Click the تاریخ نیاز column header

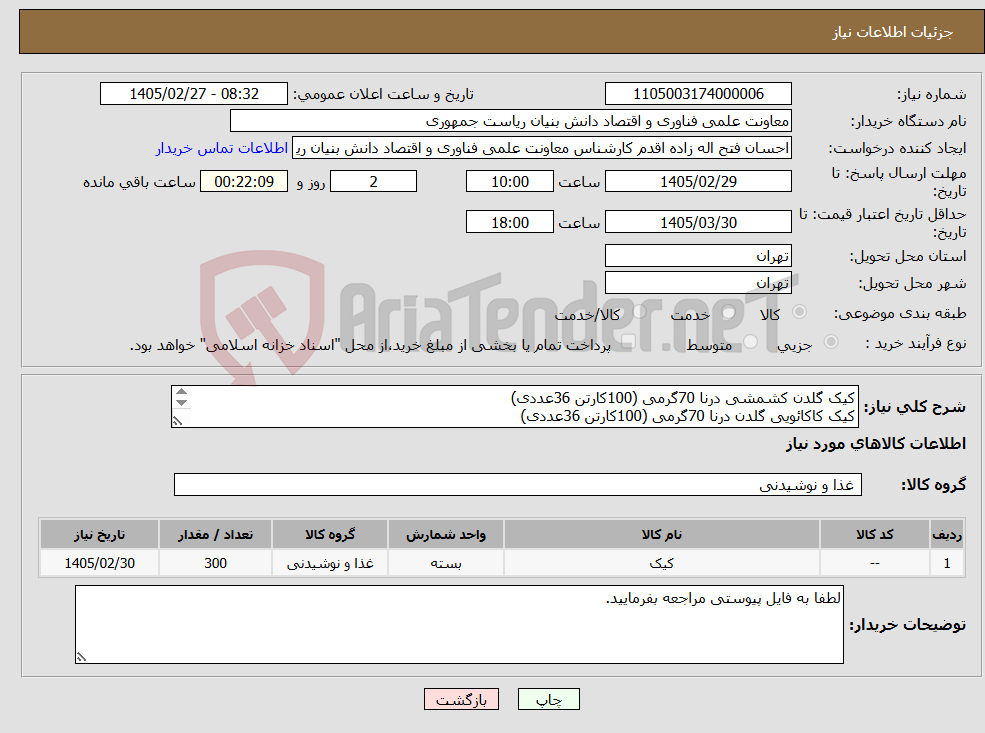coord(99,534)
